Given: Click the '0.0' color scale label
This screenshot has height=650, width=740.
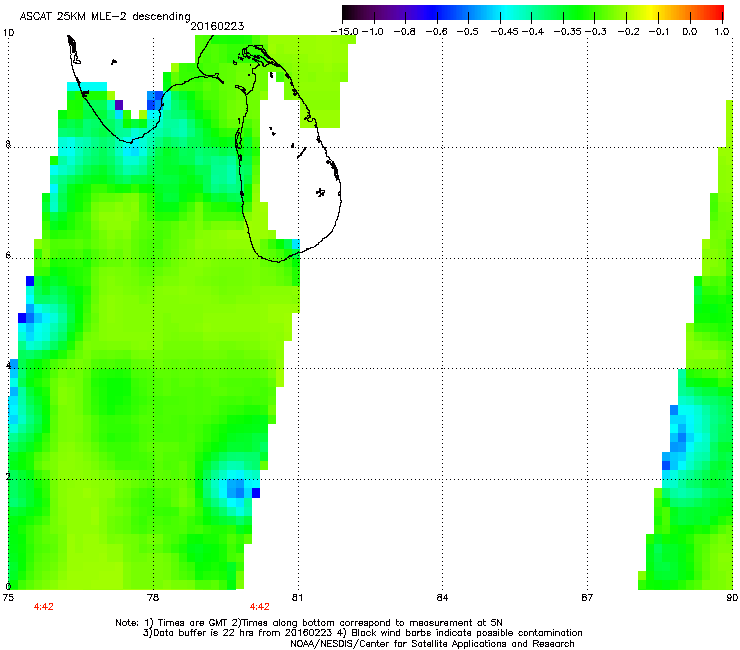Looking at the screenshot, I should coord(690,32).
